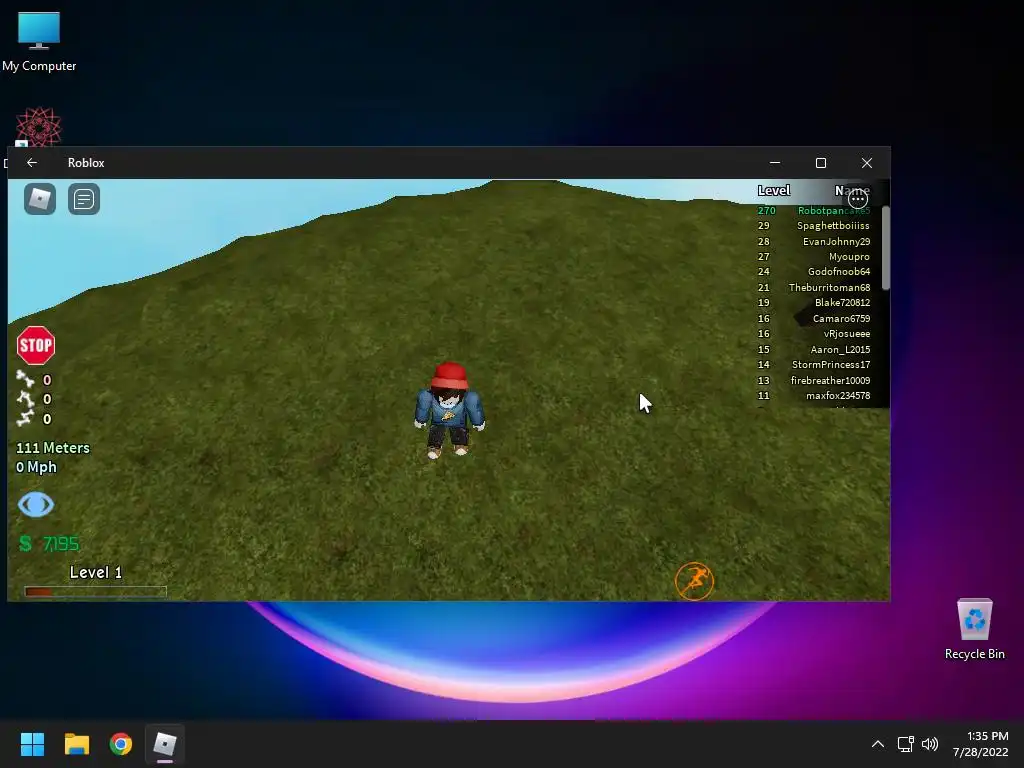The image size is (1024, 768).
Task: Click the Roblox taskbar icon
Action: point(165,744)
